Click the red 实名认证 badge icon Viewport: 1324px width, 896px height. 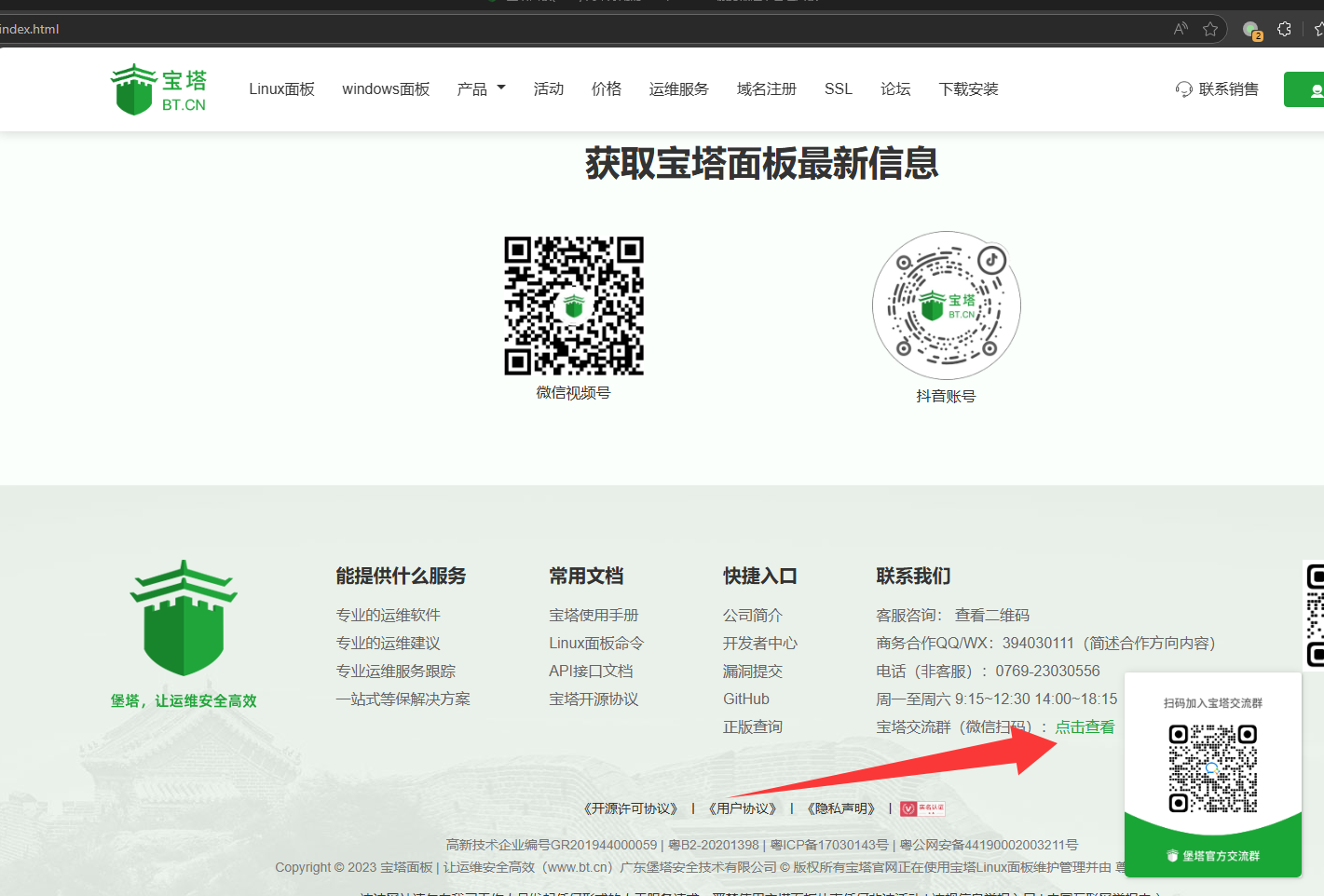[922, 808]
